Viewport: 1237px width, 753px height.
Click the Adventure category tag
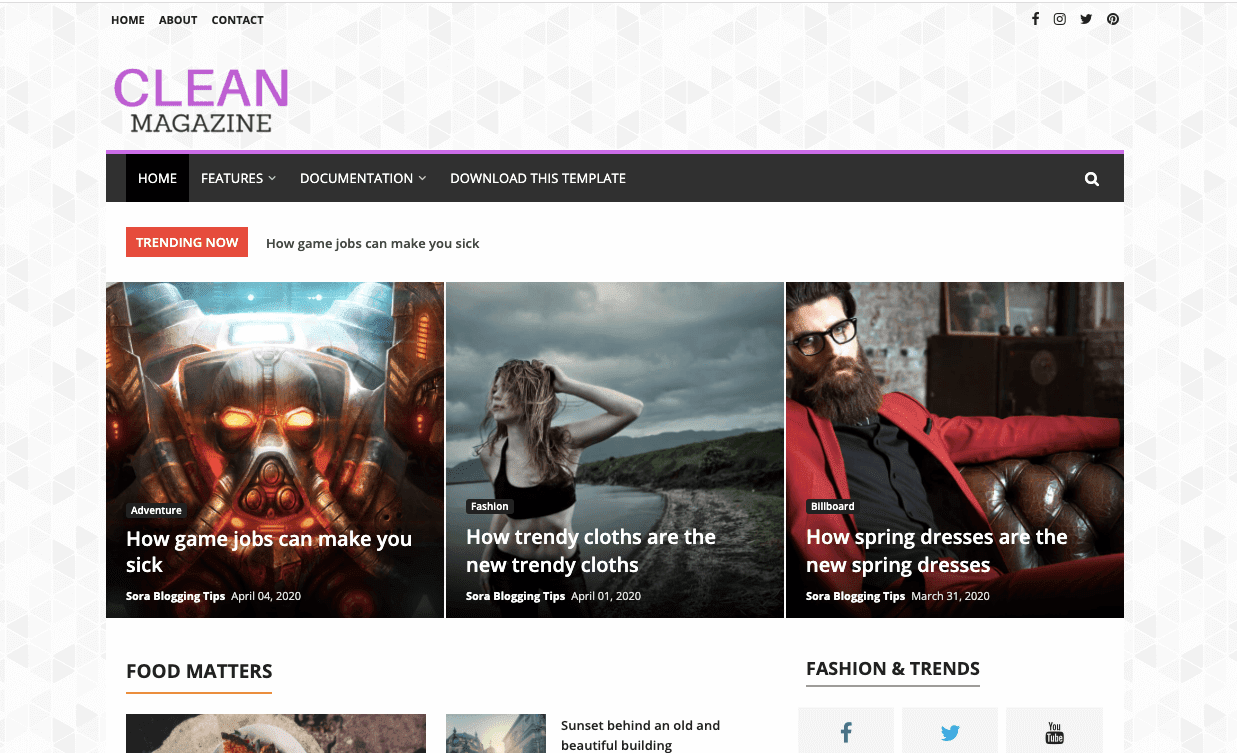[156, 510]
